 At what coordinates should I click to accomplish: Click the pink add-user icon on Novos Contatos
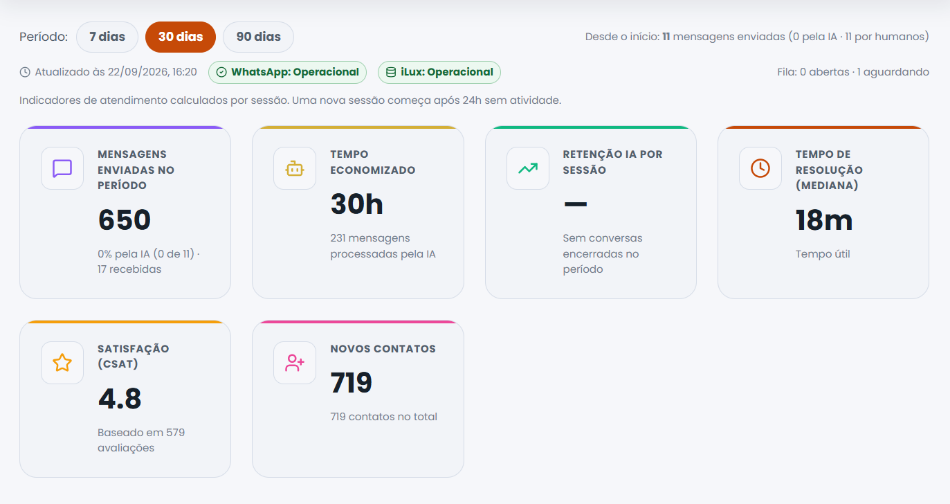pos(294,363)
